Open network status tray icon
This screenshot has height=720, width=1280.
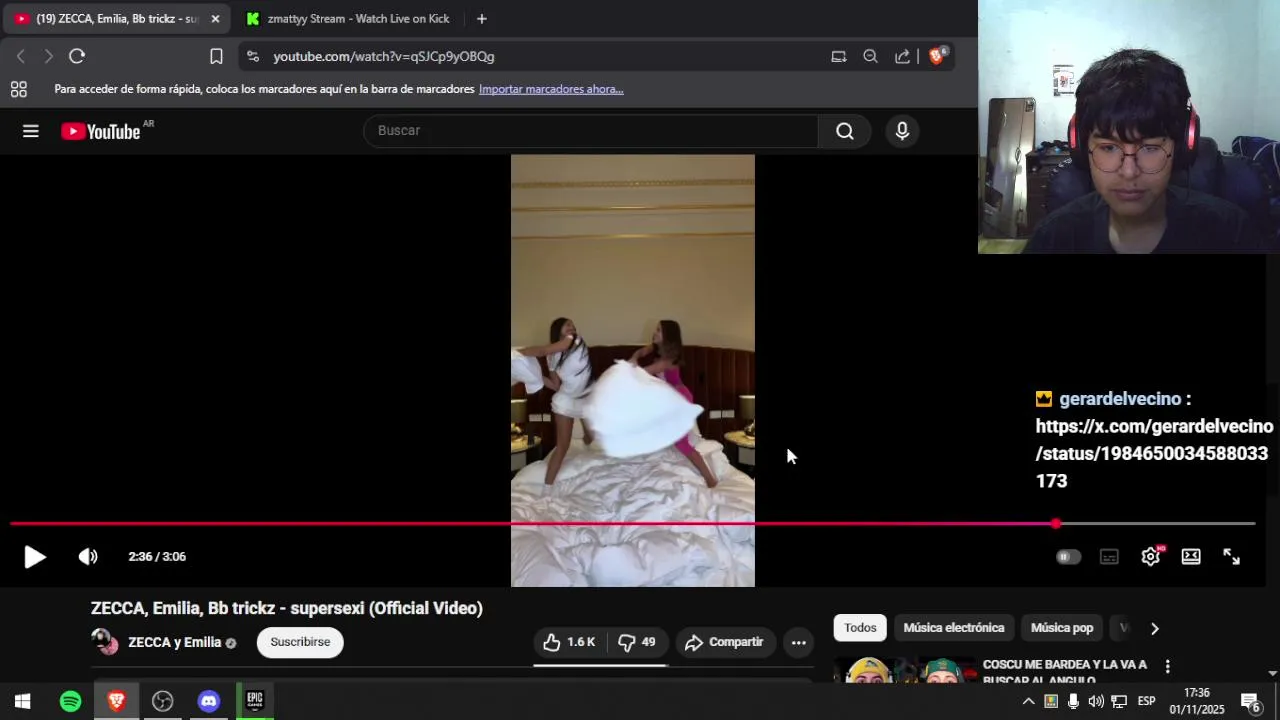click(1119, 701)
